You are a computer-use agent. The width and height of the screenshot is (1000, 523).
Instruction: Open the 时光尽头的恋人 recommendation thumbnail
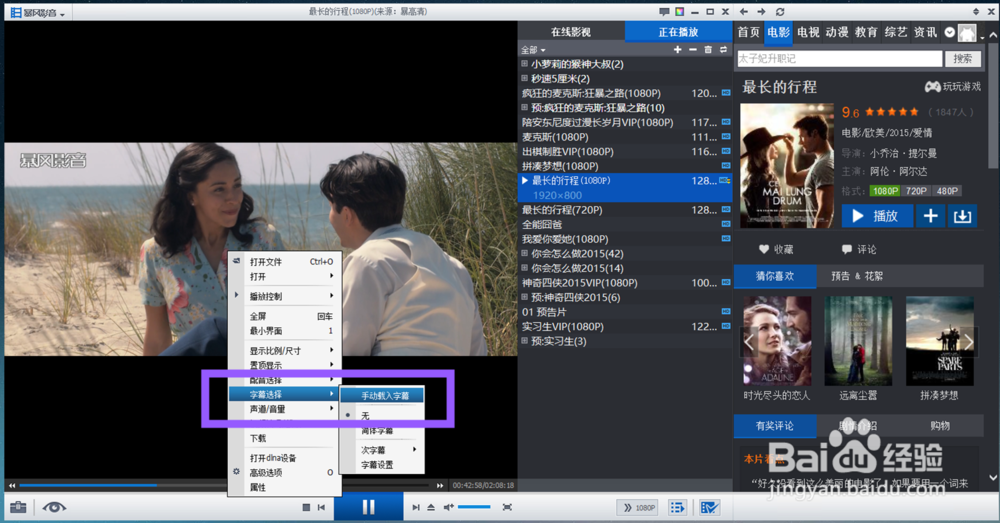pyautogui.click(x=777, y=341)
